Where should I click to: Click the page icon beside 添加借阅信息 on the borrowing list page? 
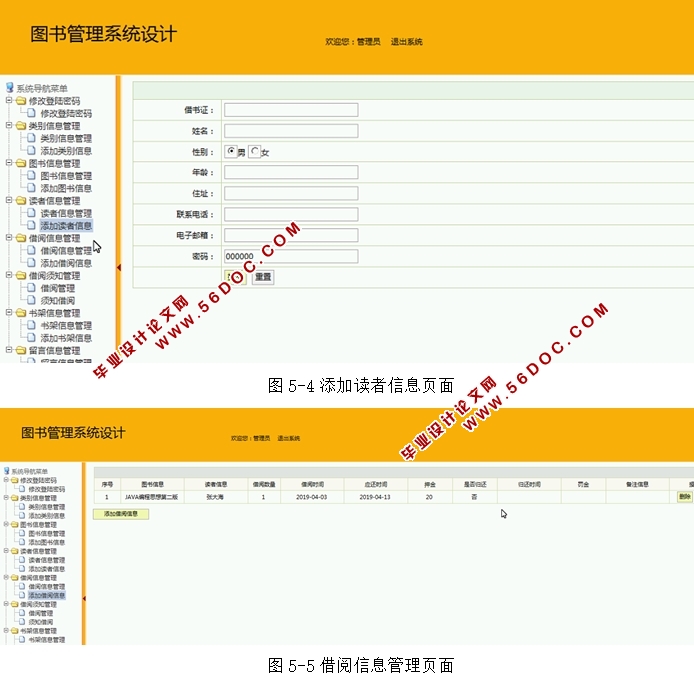point(23,595)
